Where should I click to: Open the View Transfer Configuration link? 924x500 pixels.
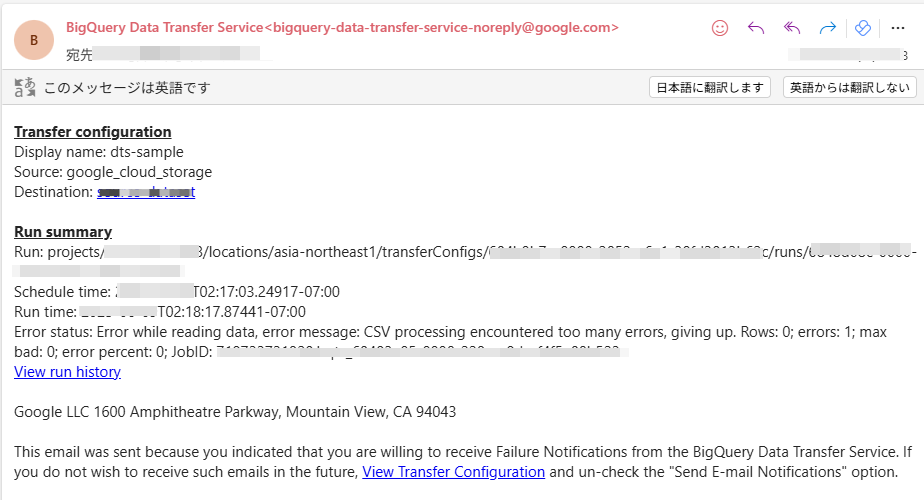(453, 472)
